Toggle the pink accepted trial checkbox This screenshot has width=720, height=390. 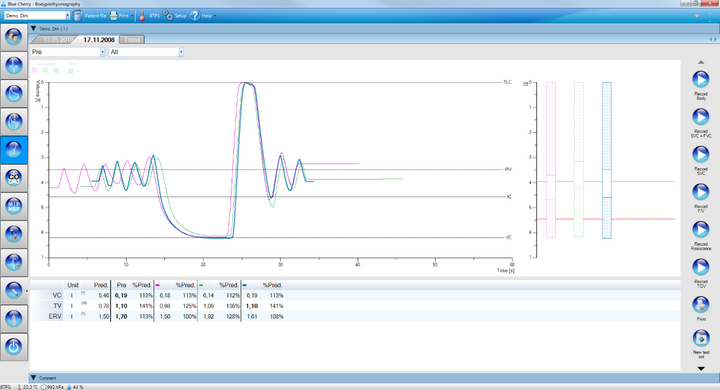click(35, 71)
